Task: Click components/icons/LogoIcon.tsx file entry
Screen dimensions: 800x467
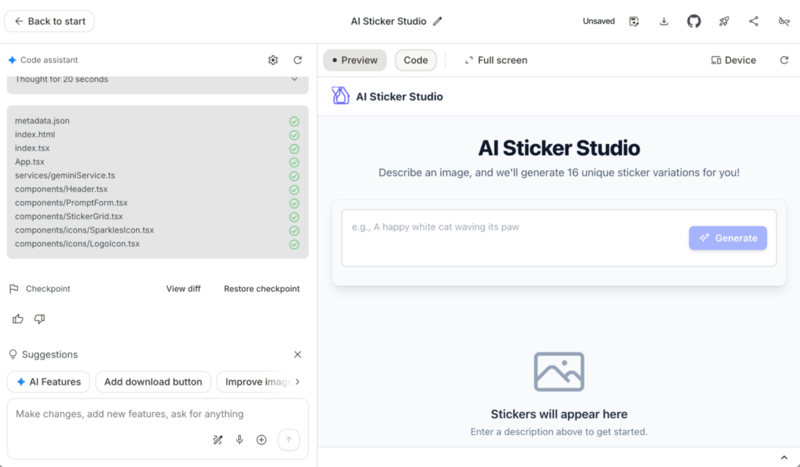Action: click(x=77, y=244)
